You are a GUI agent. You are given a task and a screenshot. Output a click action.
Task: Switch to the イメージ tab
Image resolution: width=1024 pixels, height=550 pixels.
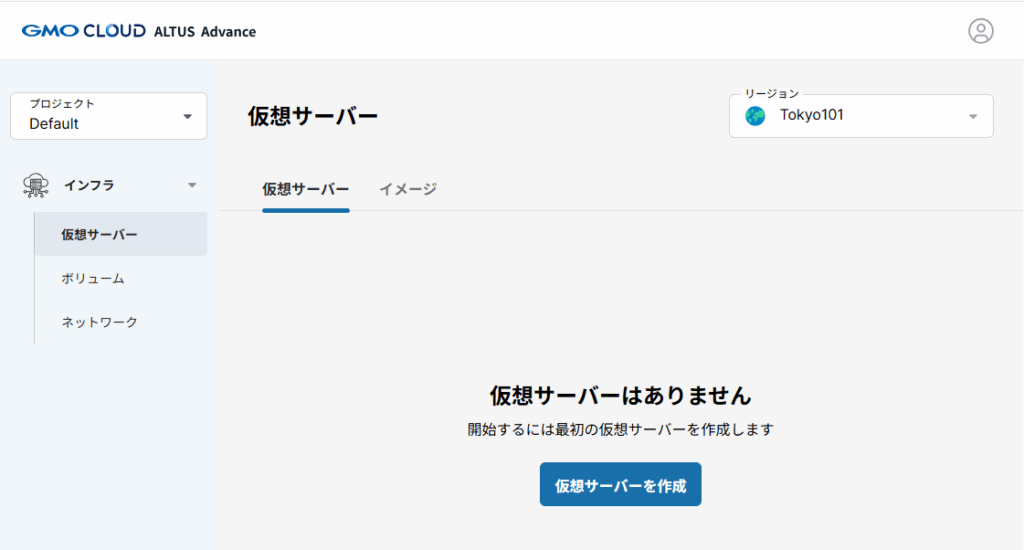pos(408,189)
